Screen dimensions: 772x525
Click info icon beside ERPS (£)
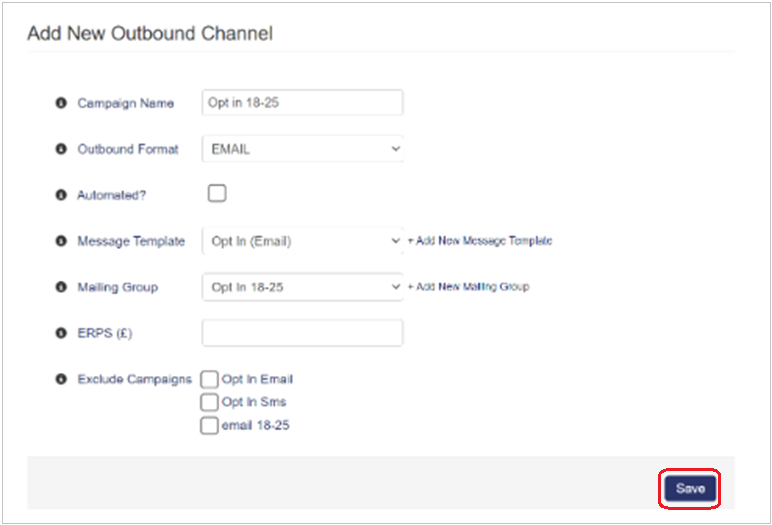pos(61,333)
